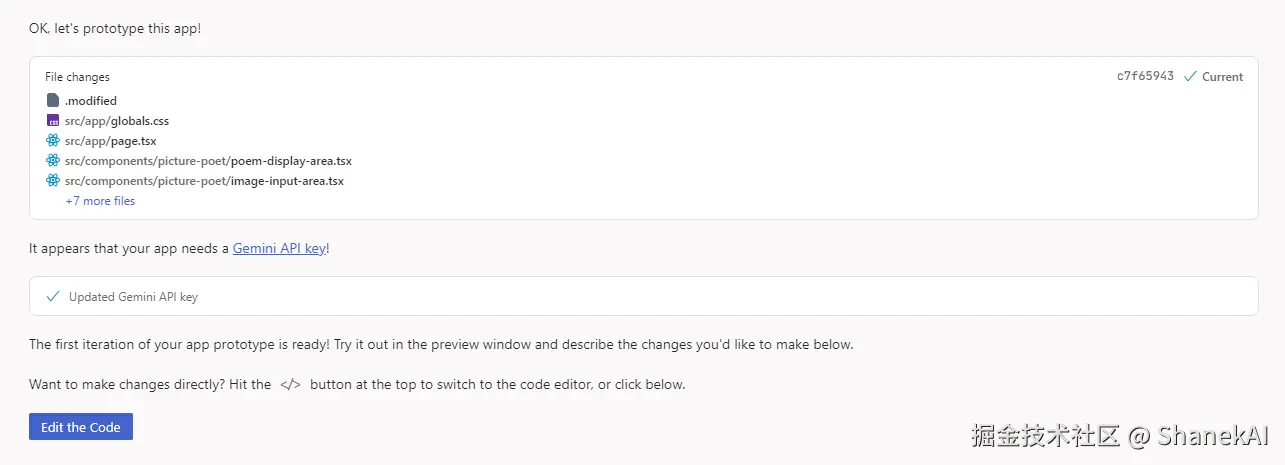Open the src/app/globals.css file name
Screen dimensions: 1285x465
click(x=117, y=121)
